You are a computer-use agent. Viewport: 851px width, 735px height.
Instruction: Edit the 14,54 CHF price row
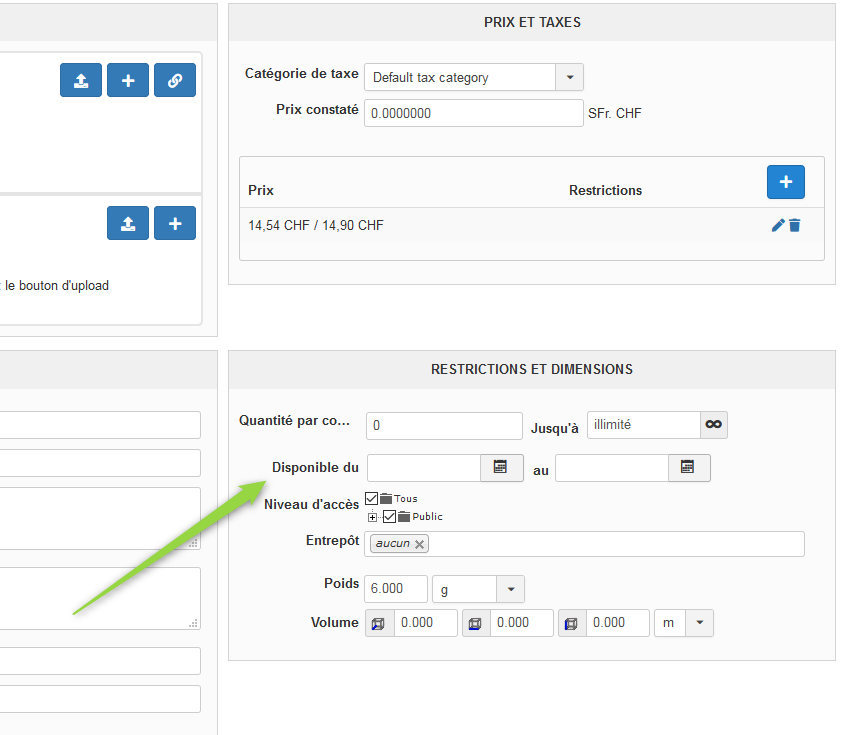tap(778, 225)
